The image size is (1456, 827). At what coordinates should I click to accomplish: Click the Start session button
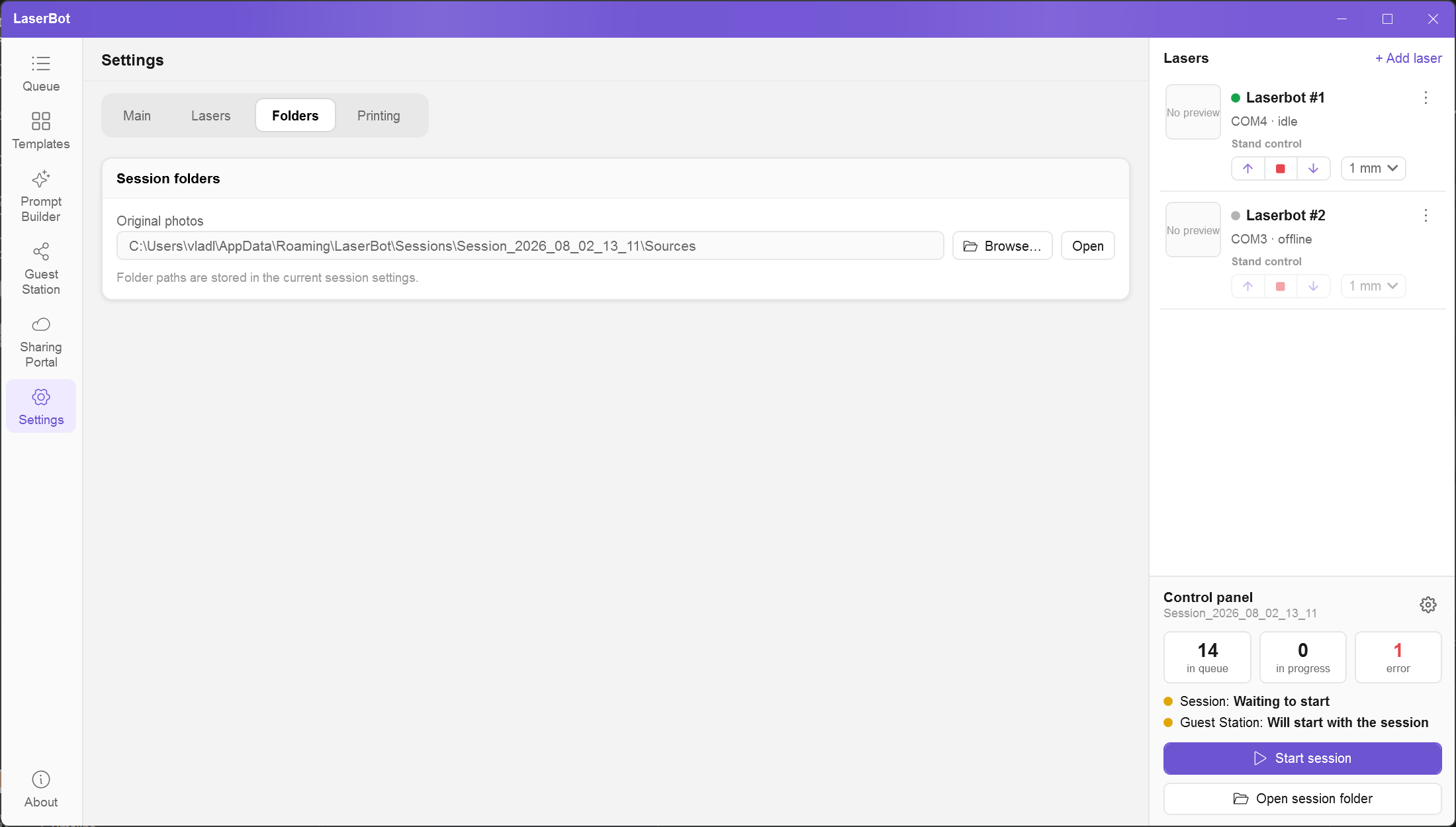[x=1302, y=758]
